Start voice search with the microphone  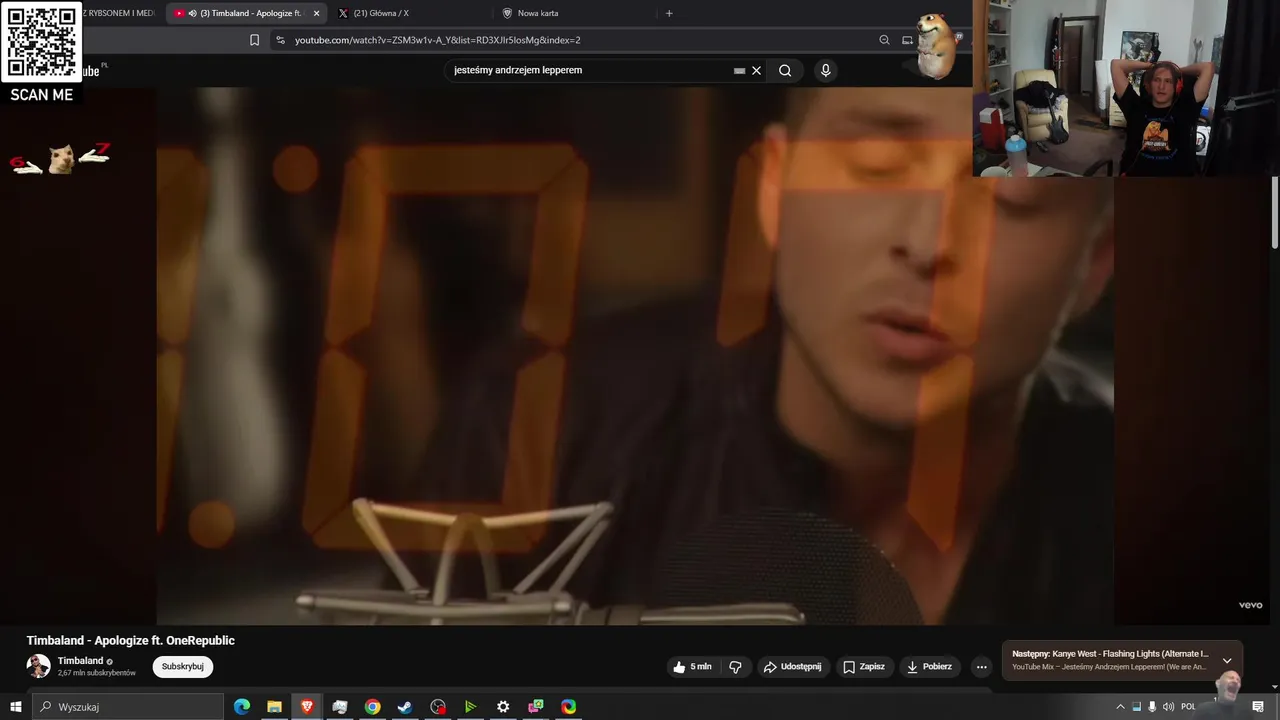point(826,70)
